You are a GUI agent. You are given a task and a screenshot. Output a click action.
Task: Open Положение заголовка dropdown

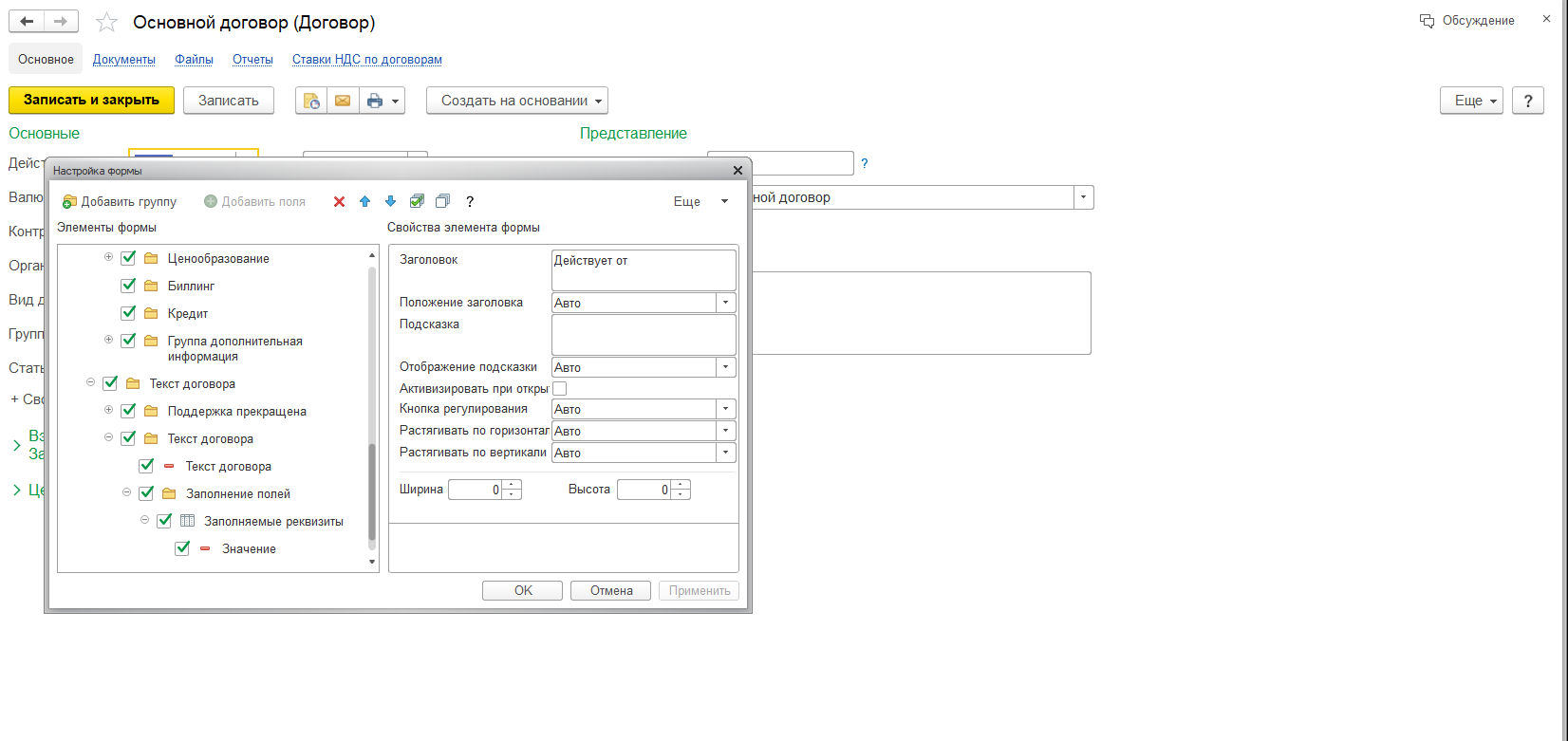tap(726, 303)
